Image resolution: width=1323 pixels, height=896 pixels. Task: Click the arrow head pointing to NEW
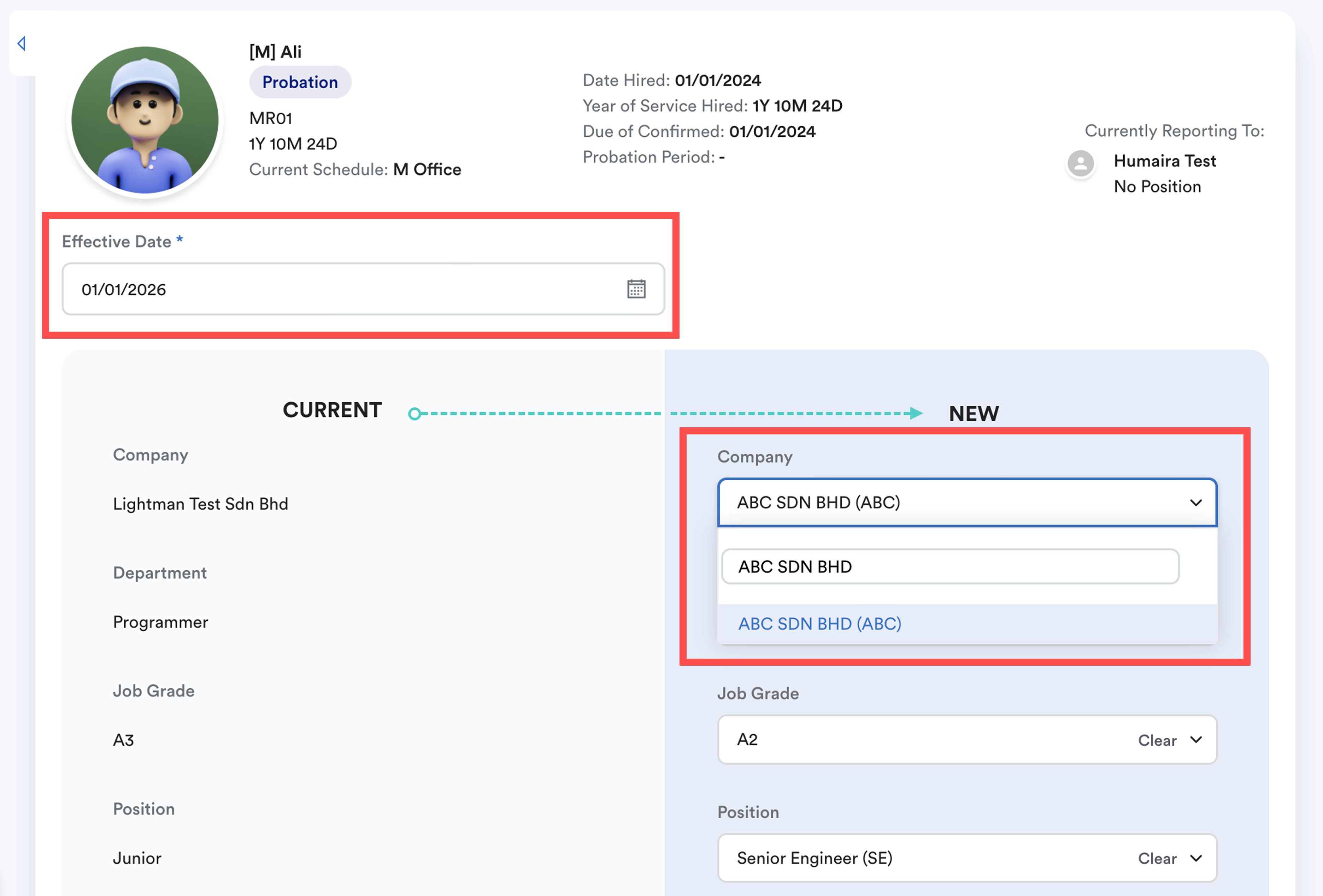point(916,413)
